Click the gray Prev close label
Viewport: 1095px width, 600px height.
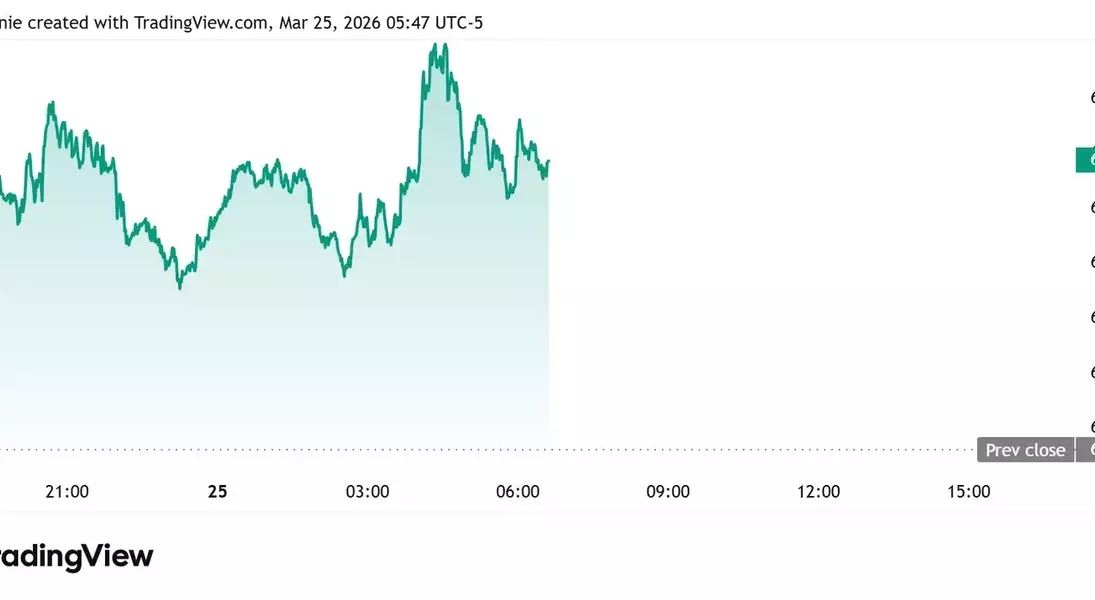(x=1025, y=450)
